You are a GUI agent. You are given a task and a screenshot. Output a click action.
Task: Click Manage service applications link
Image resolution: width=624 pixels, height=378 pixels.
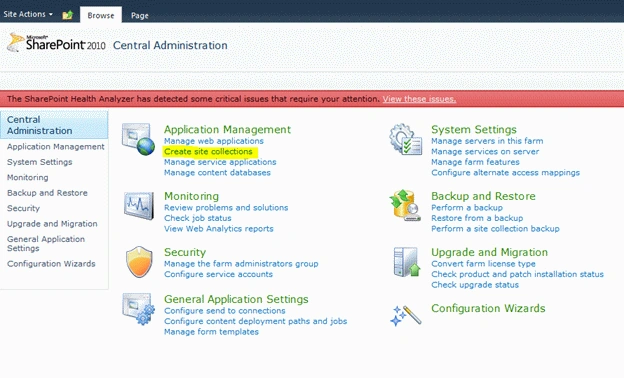(220, 162)
